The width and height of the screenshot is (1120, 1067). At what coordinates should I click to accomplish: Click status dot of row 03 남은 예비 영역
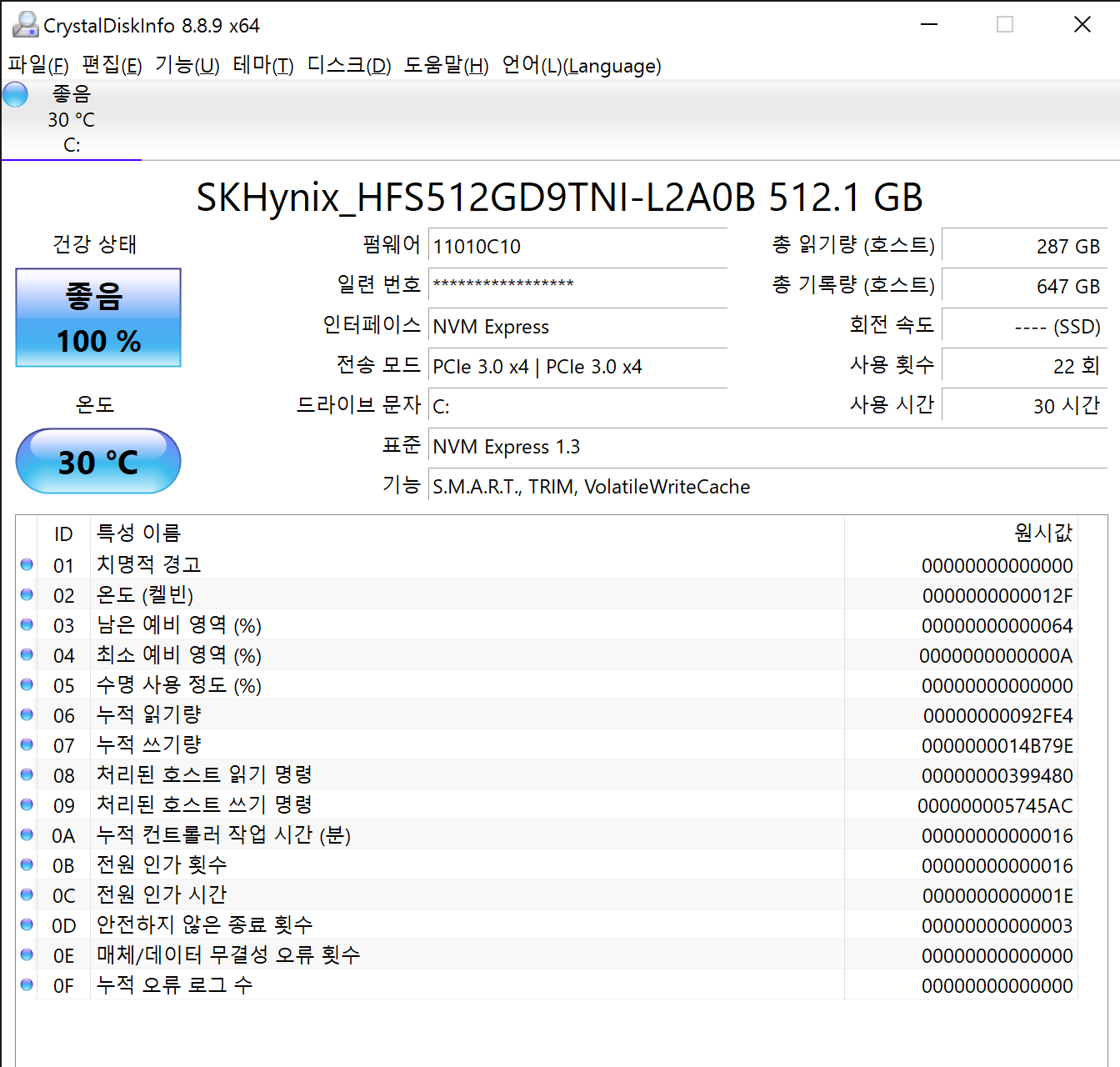click(27, 624)
